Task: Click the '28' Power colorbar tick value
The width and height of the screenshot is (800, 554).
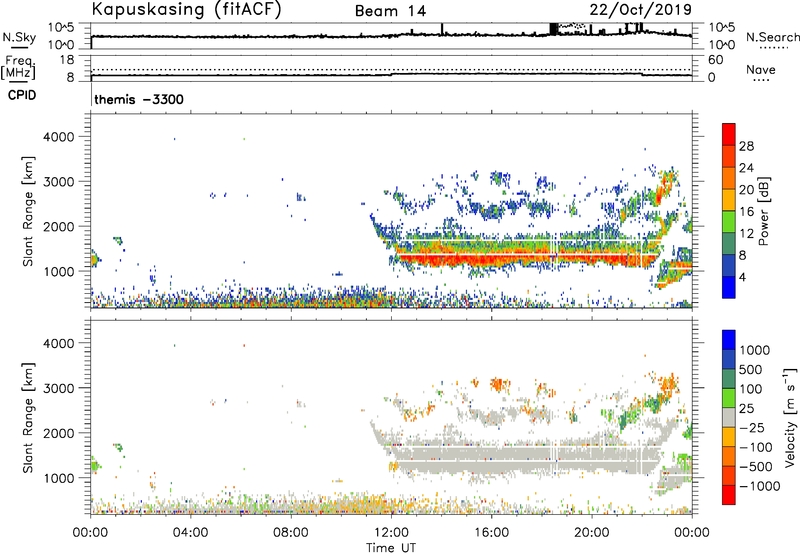Action: 746,146
